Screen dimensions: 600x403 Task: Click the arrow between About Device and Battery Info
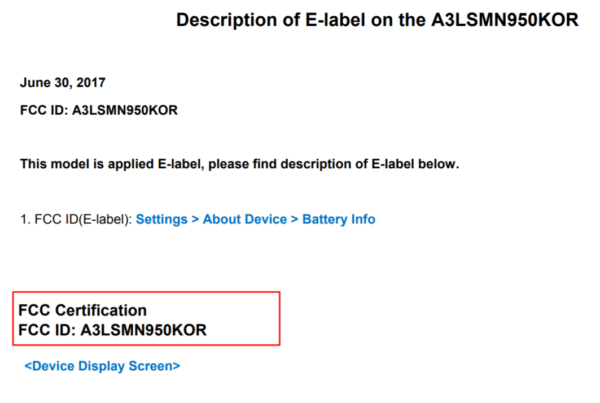pos(293,218)
